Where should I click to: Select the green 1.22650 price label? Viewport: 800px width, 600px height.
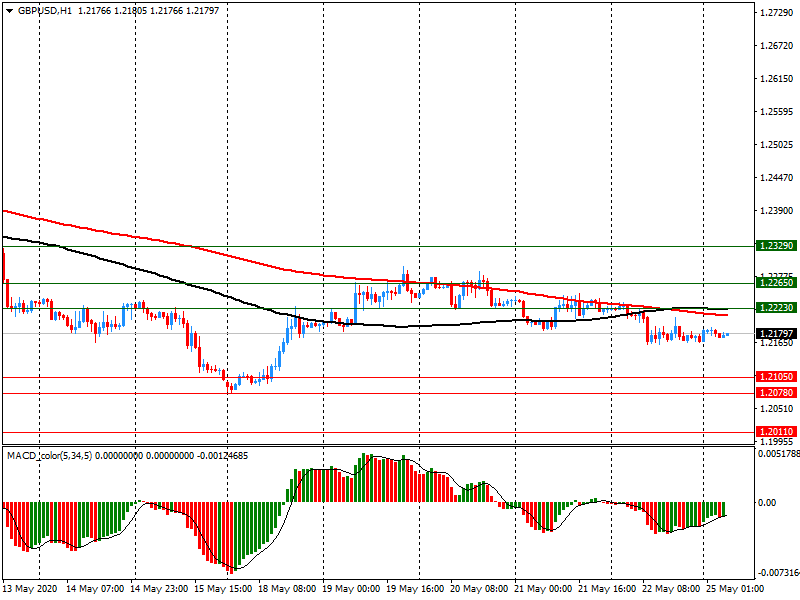[x=776, y=283]
